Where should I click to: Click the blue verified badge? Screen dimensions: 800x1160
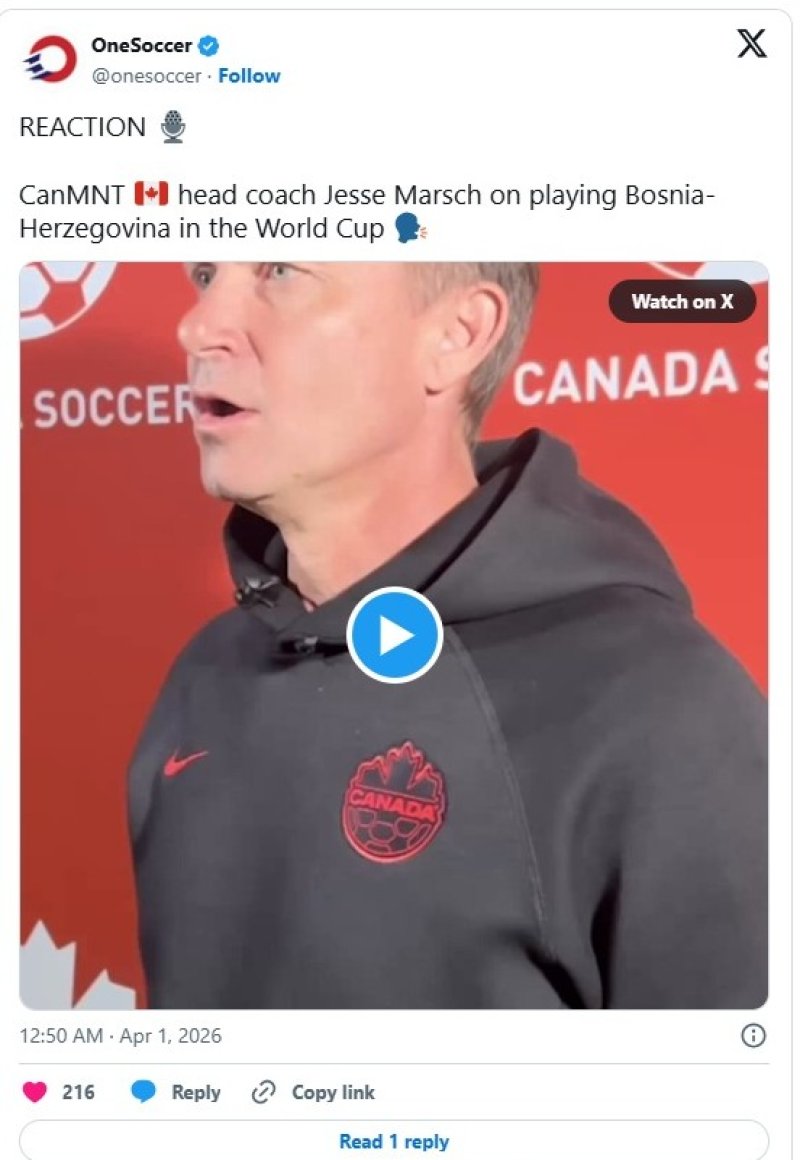tap(209, 46)
